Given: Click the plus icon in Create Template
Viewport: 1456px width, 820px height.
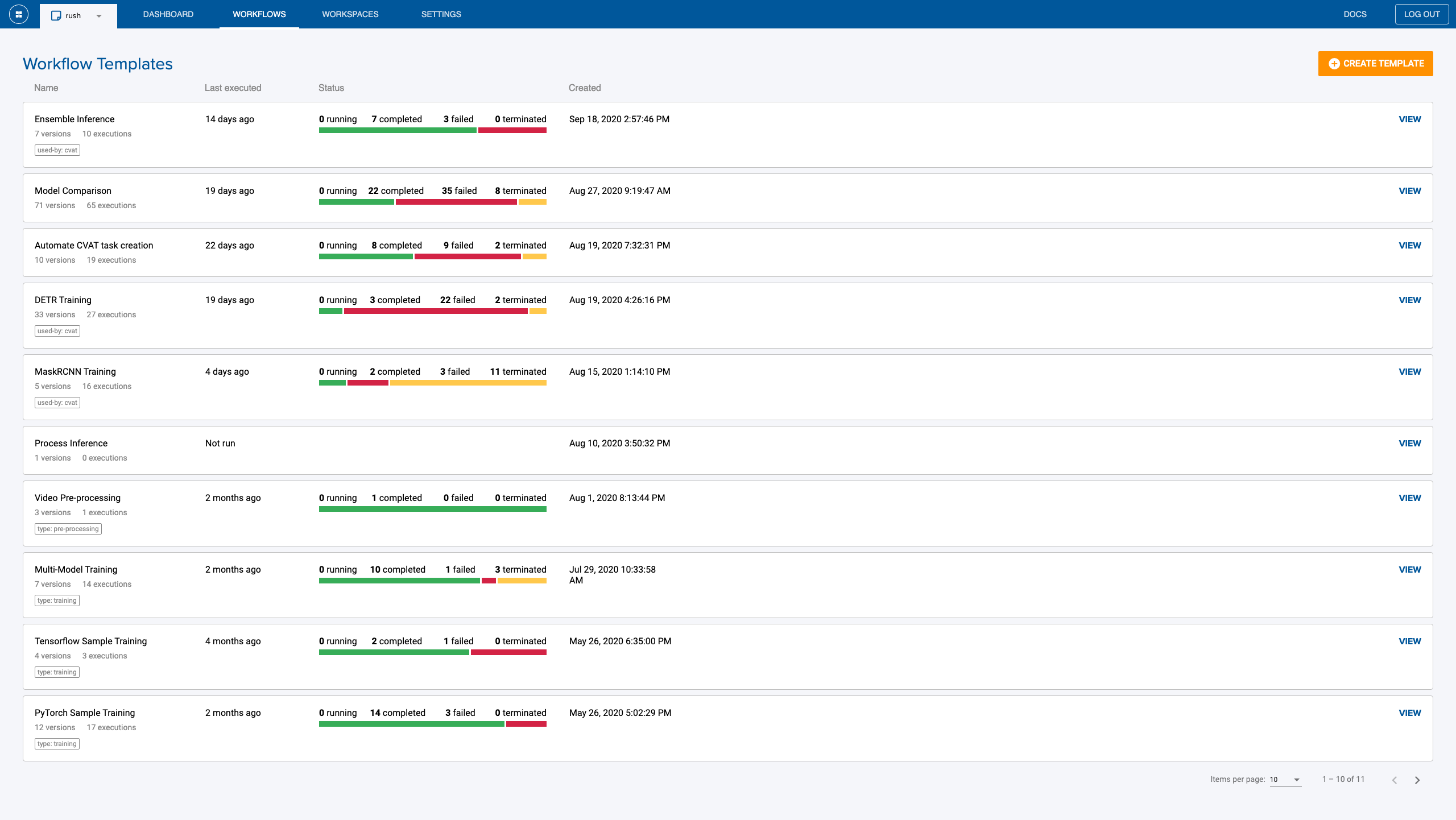Looking at the screenshot, I should 1334,64.
